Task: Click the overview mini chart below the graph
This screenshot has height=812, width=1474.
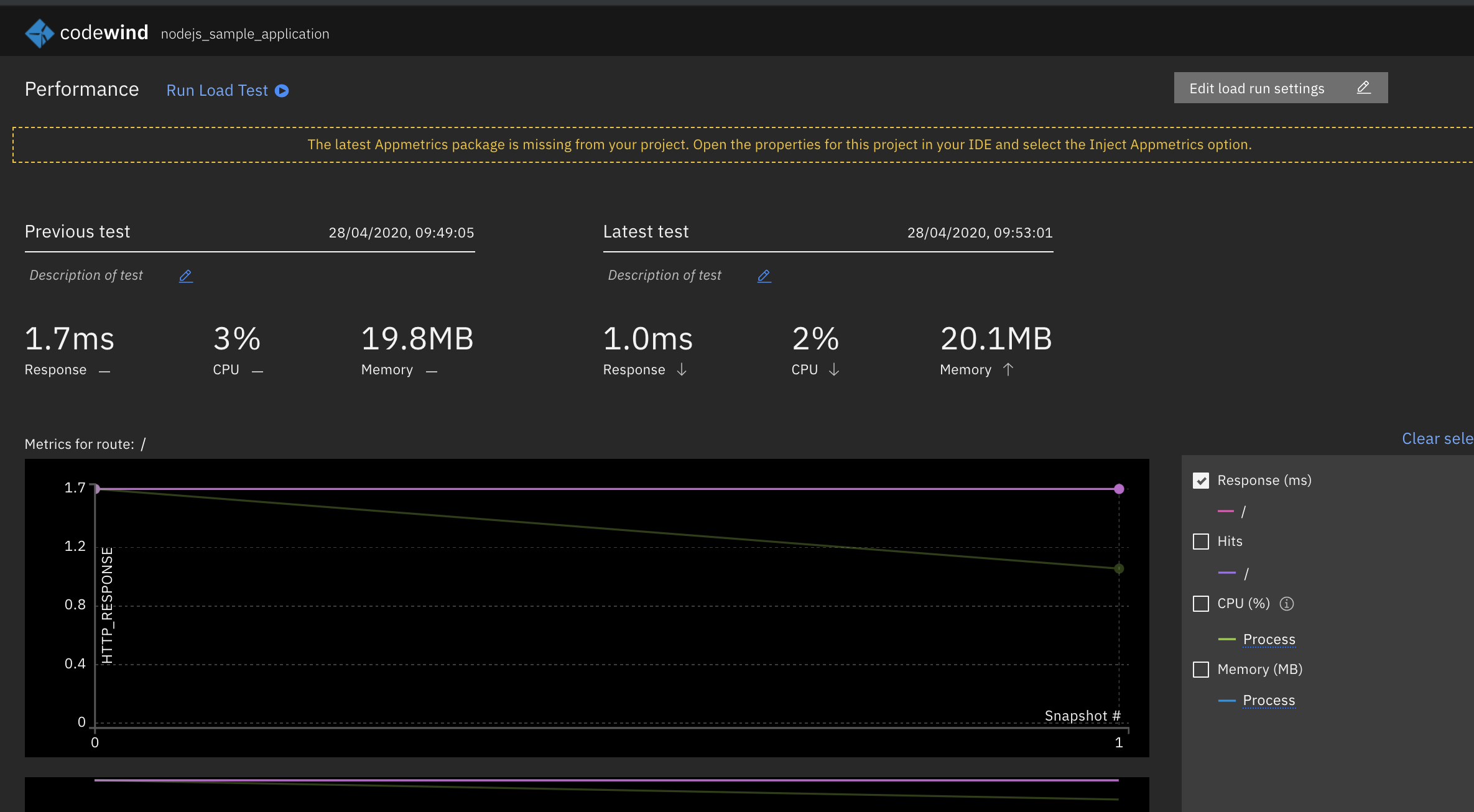Action: point(587,795)
